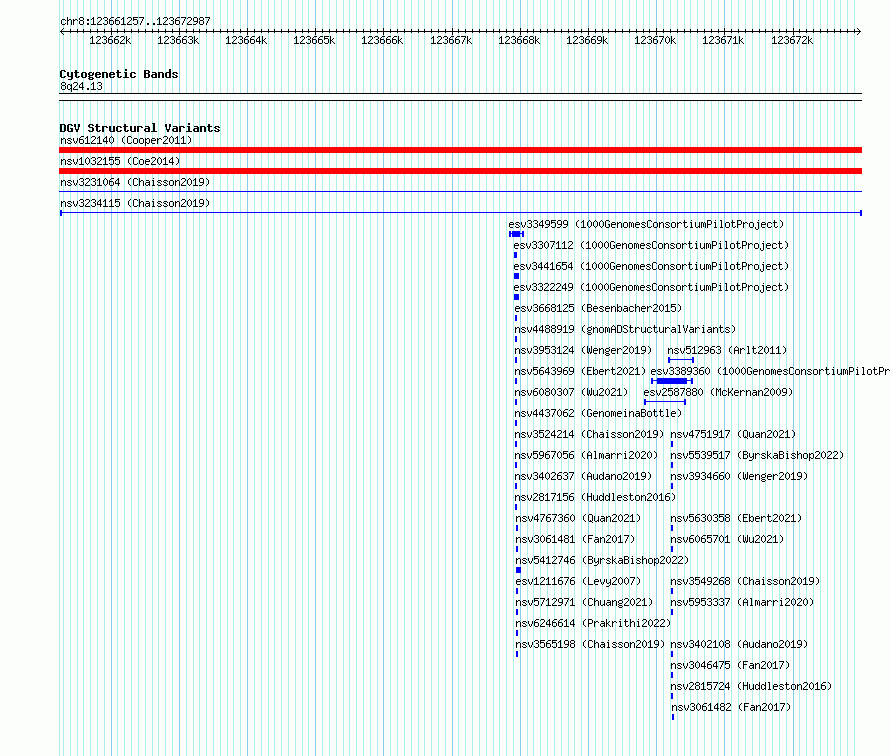This screenshot has height=756, width=890.
Task: Click the 123672k ruler position
Action: click(x=792, y=40)
